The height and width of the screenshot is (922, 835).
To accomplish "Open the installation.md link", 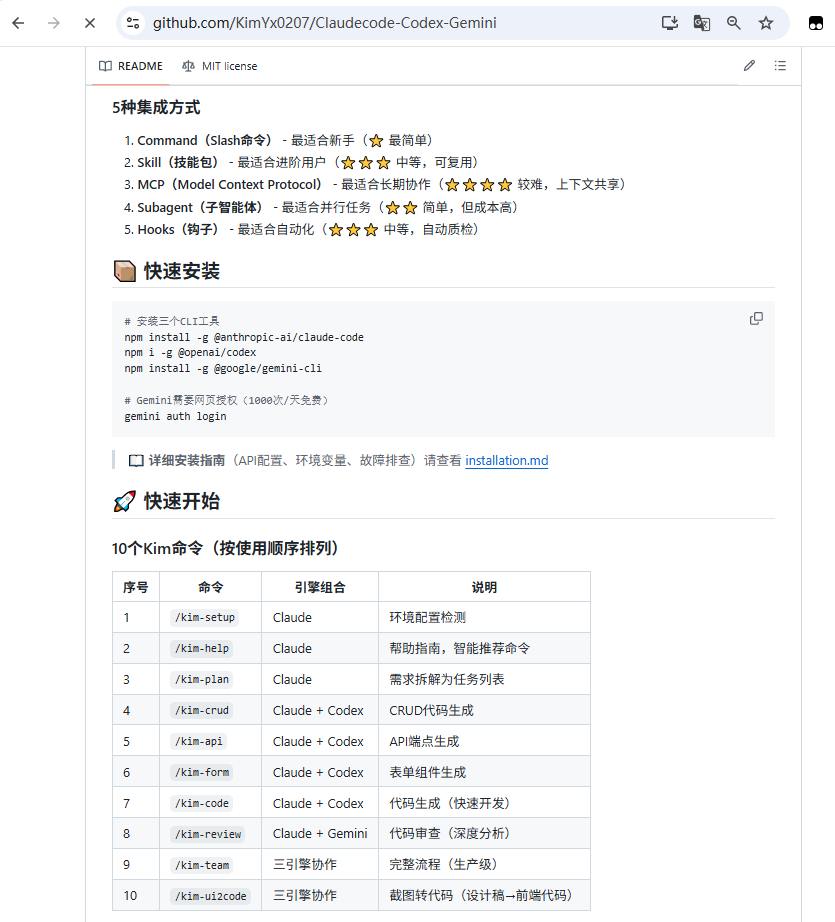I will [x=507, y=460].
